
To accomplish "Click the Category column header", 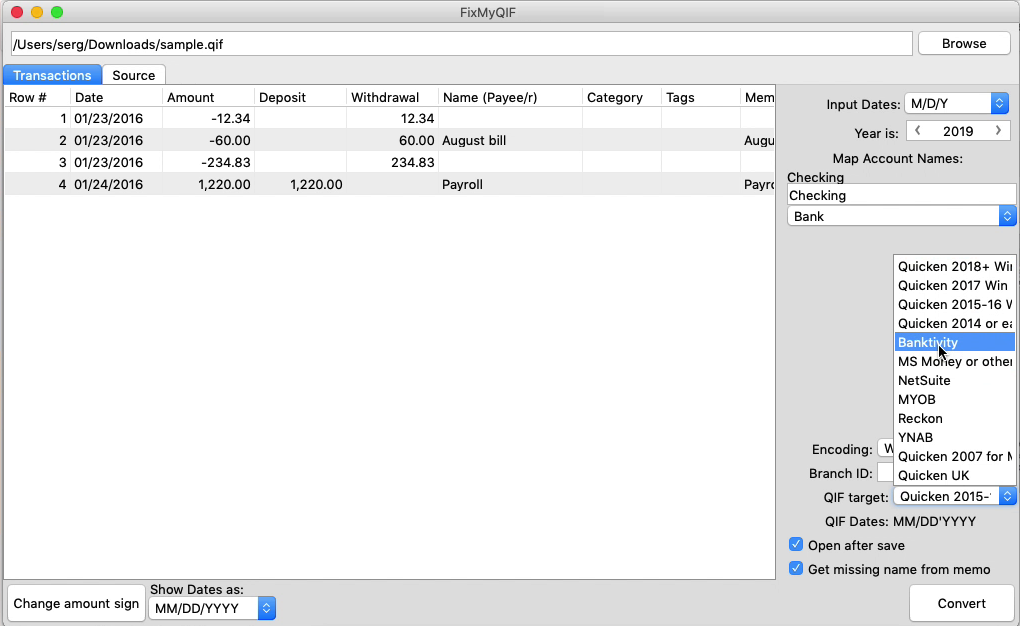I will [x=622, y=97].
